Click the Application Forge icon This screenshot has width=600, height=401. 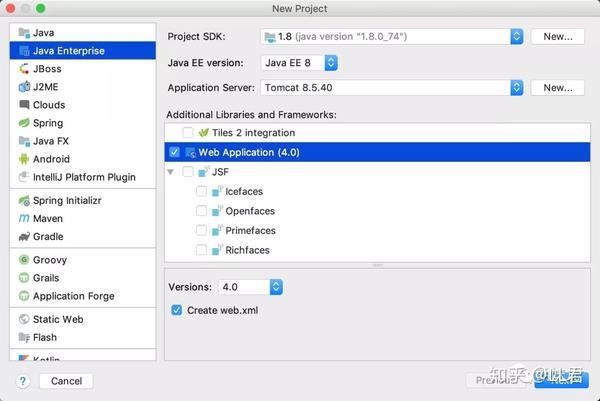pyautogui.click(x=24, y=296)
